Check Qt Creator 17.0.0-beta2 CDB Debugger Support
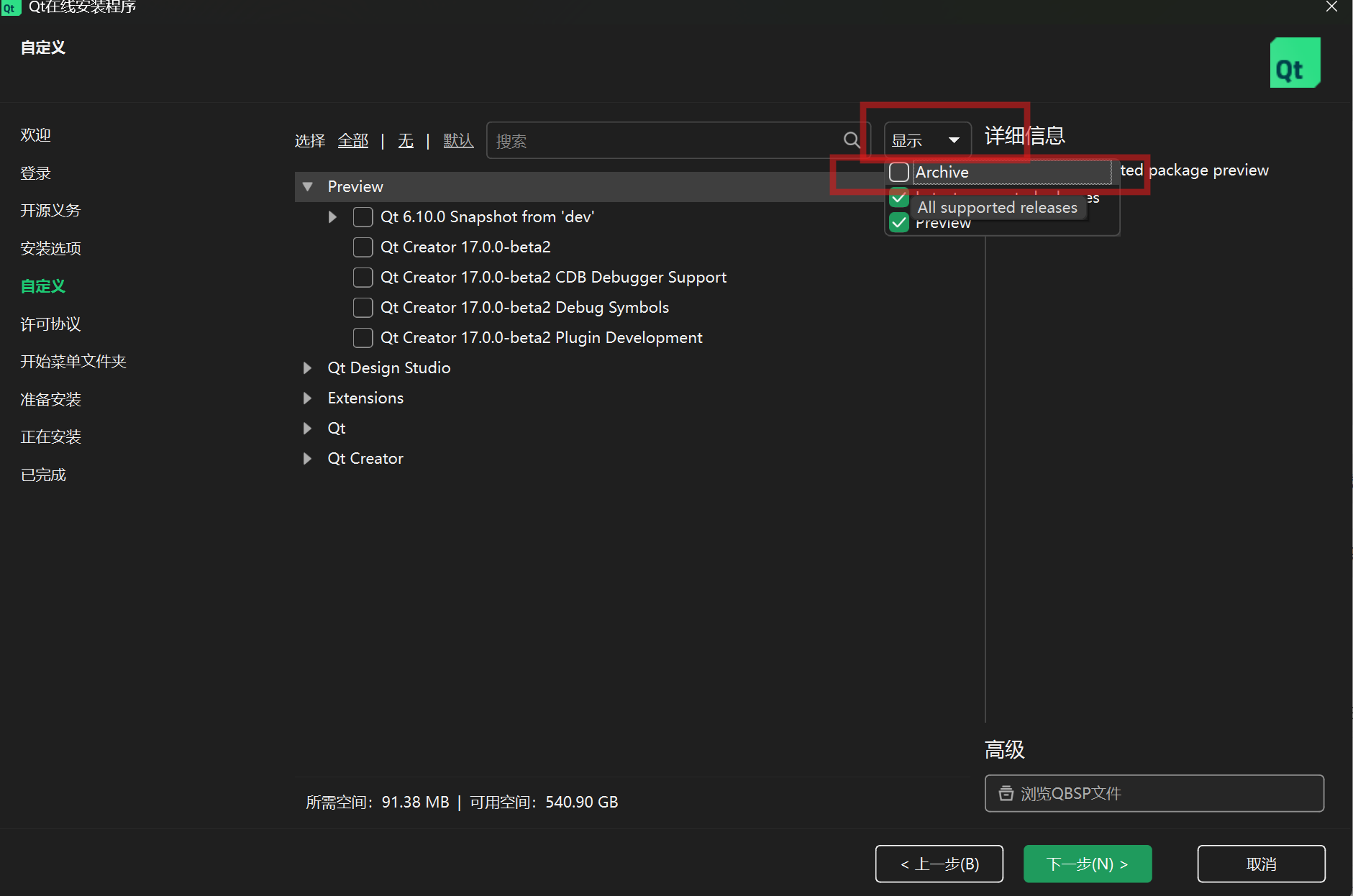The image size is (1353, 896). coord(363,277)
